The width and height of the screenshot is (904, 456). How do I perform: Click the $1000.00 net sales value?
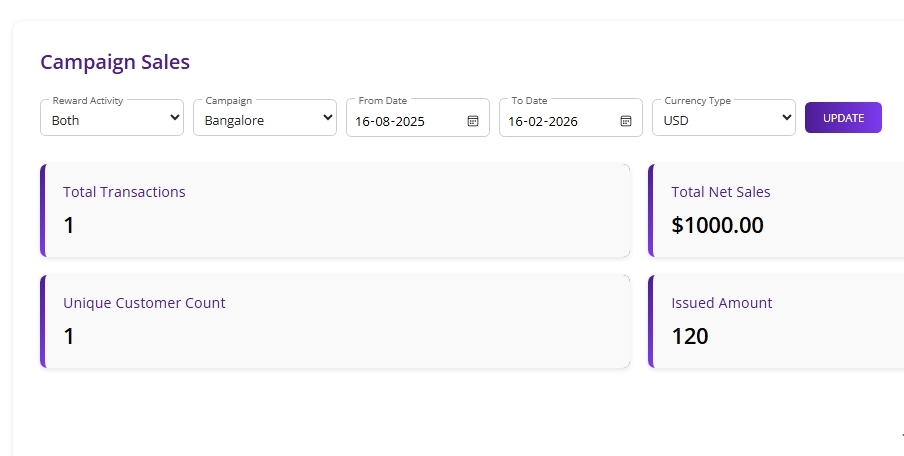[717, 225]
